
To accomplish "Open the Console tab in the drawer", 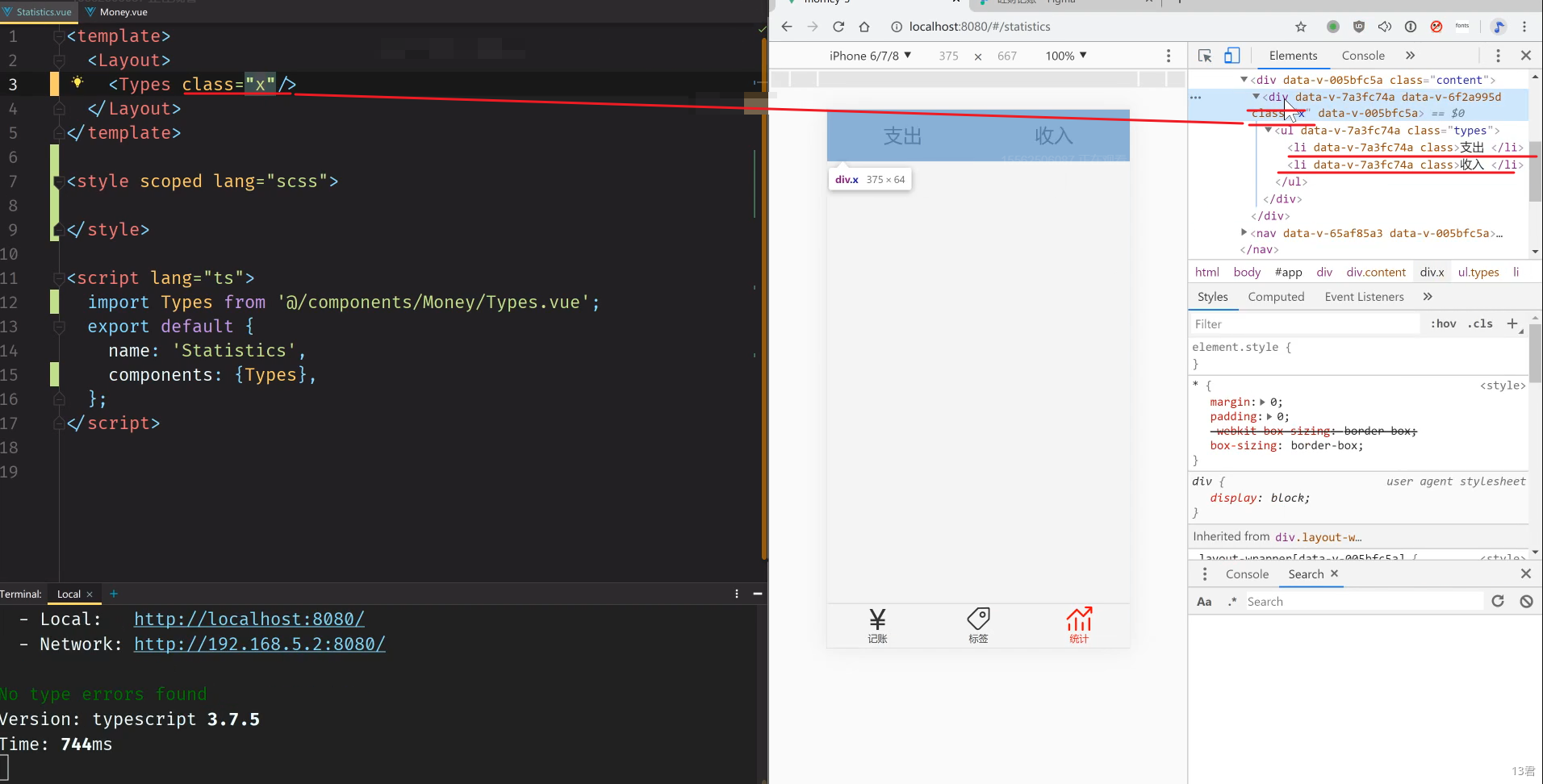I will point(1247,574).
